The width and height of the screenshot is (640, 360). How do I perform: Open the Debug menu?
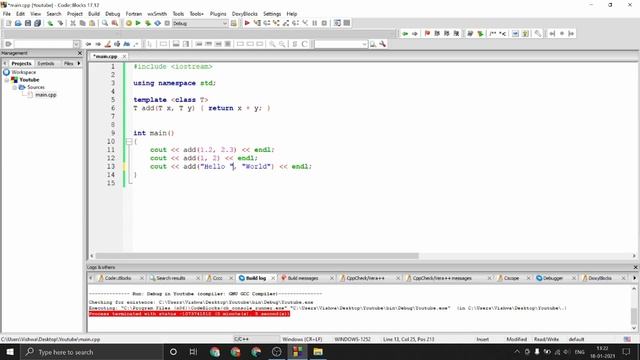113,13
